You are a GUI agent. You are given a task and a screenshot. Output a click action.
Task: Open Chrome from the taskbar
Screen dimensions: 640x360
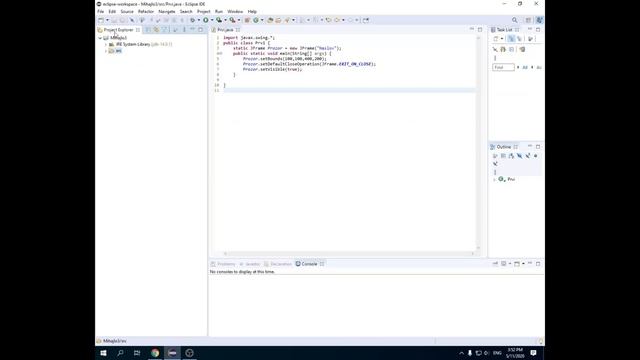155,353
